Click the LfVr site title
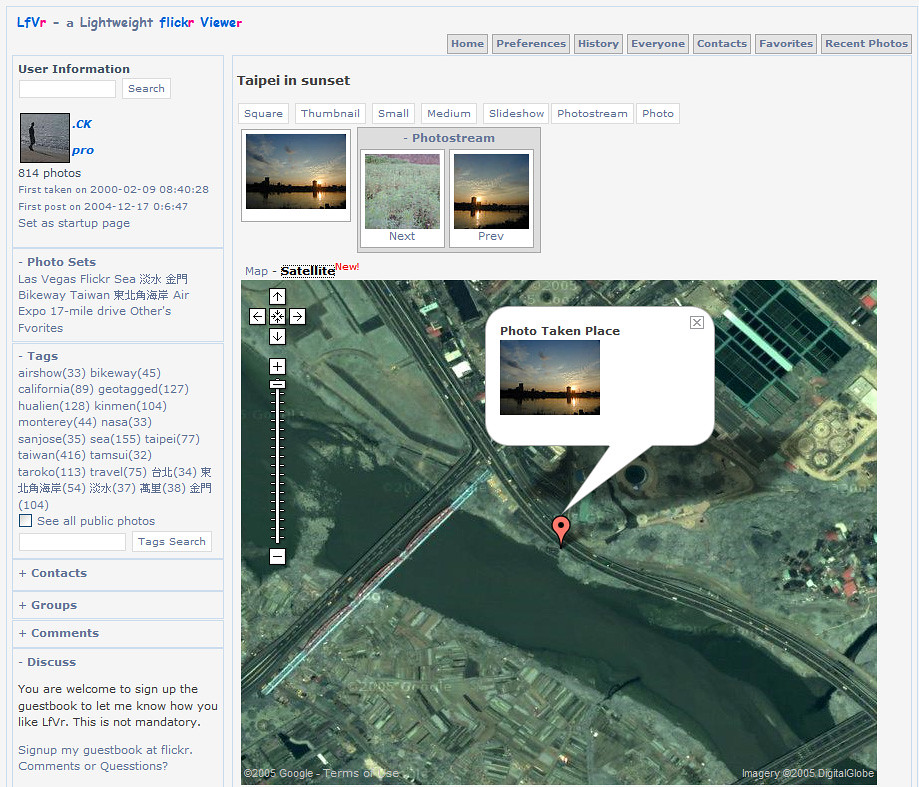Image resolution: width=919 pixels, height=787 pixels. 130,22
